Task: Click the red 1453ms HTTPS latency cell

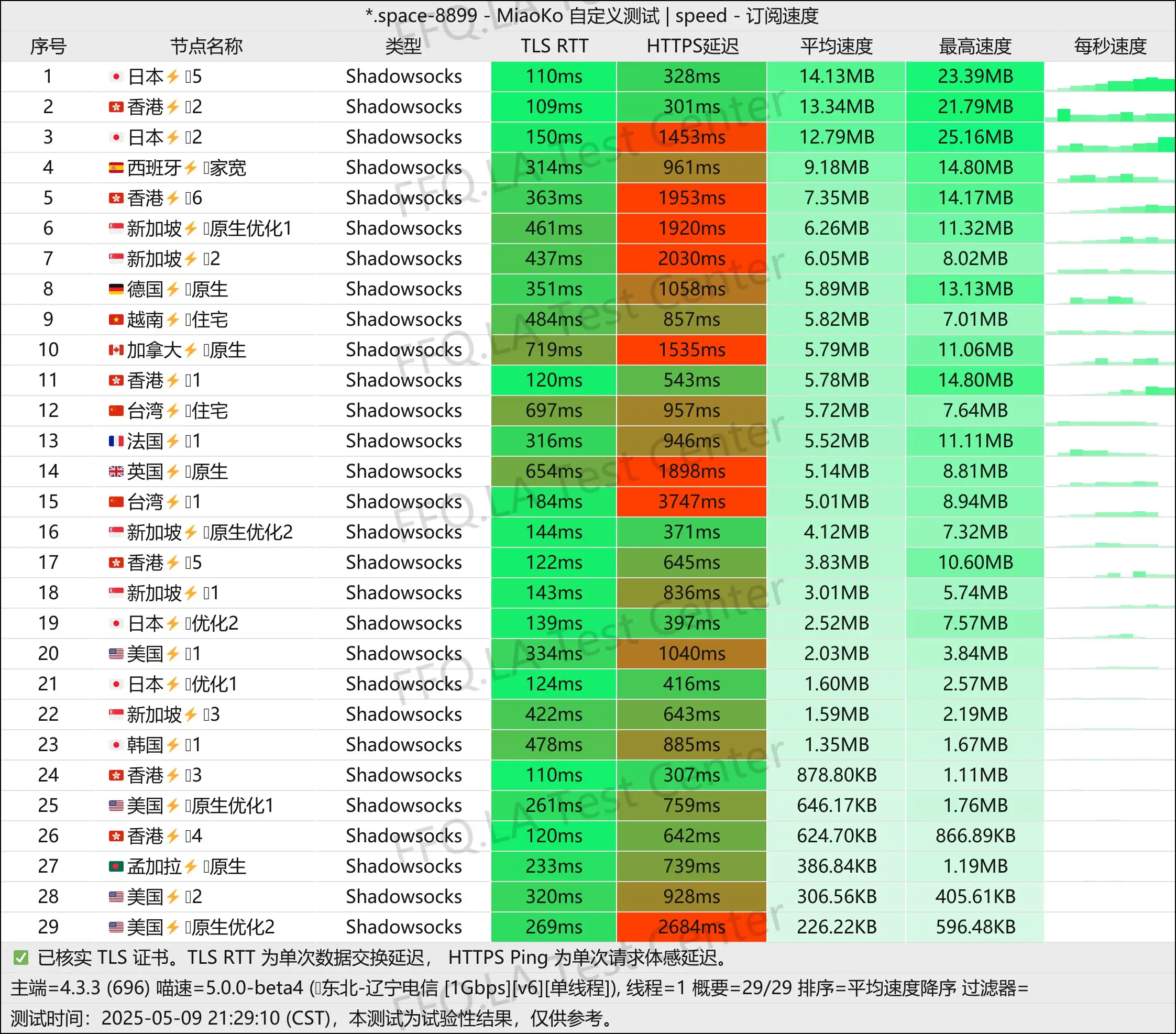Action: [x=691, y=138]
